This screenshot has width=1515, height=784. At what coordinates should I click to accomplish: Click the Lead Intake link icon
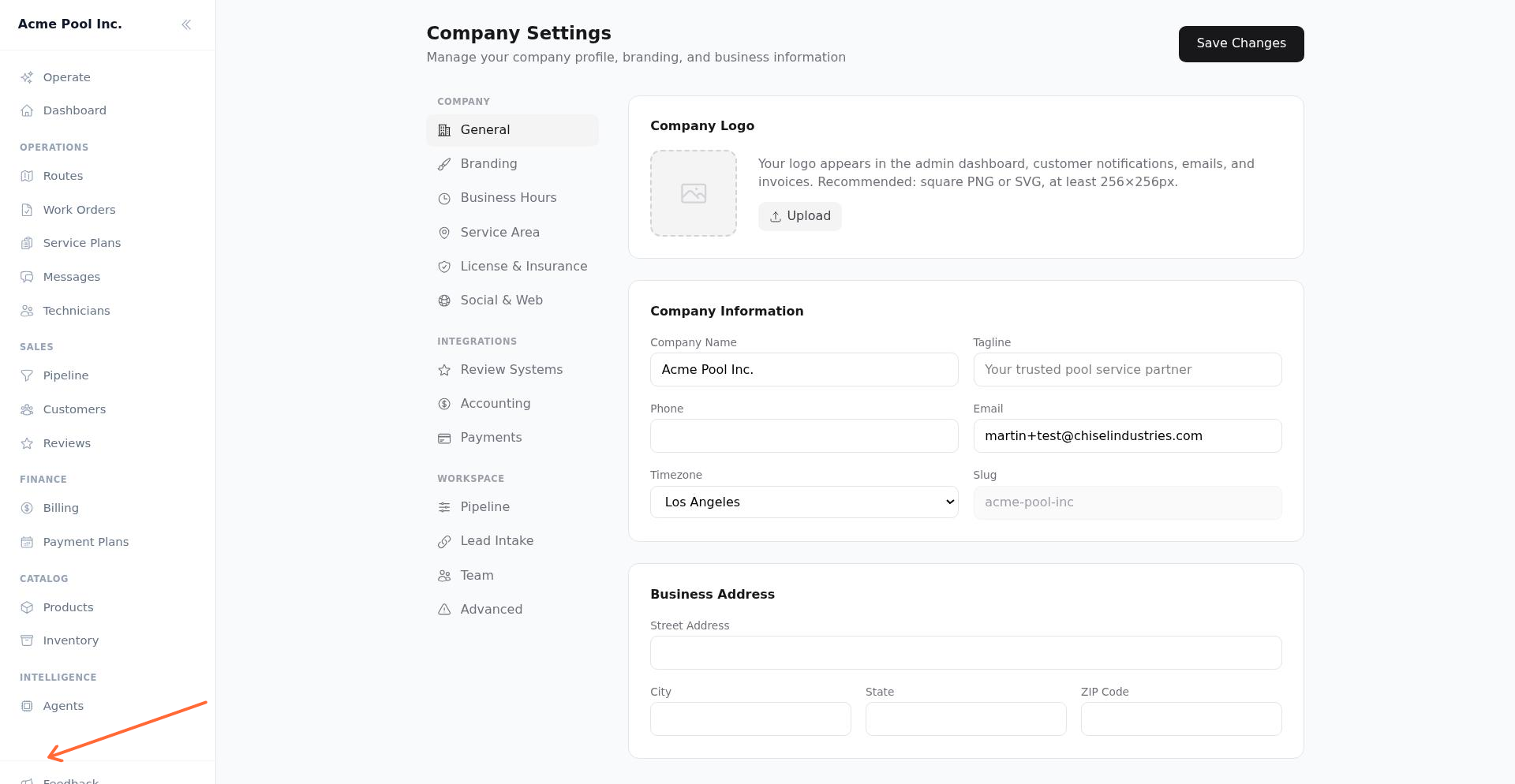pyautogui.click(x=444, y=541)
